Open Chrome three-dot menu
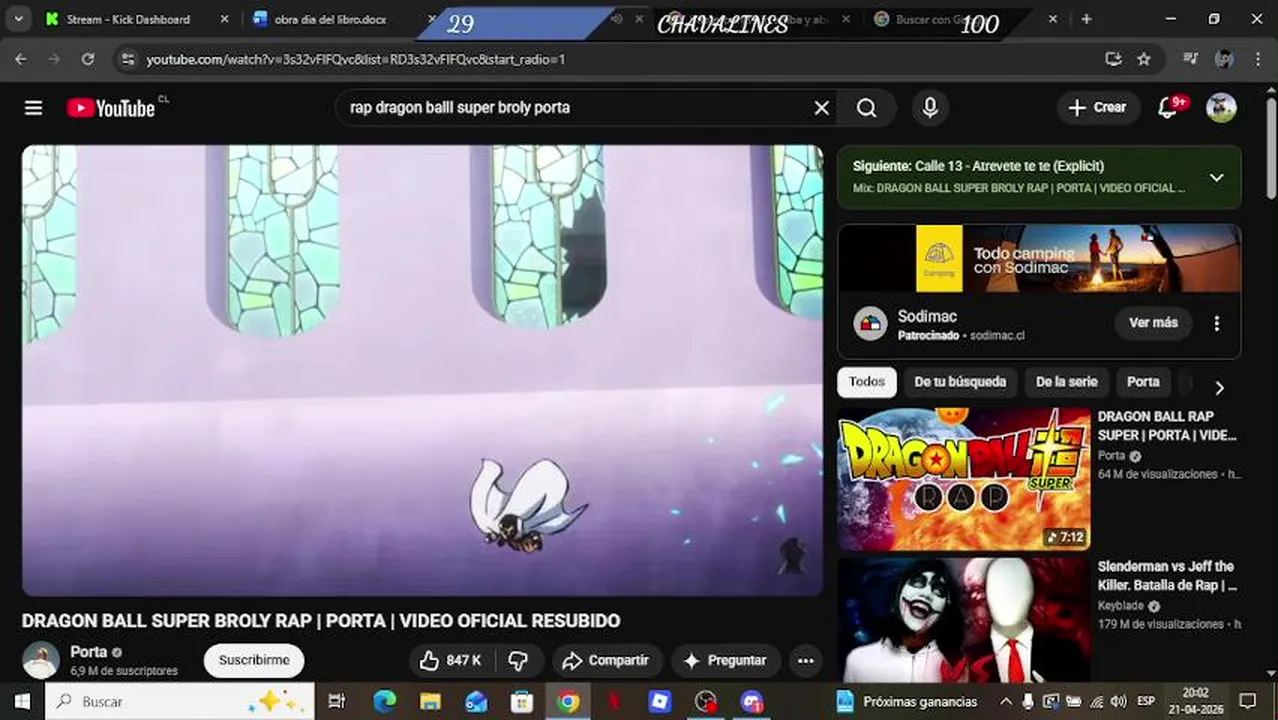This screenshot has width=1278, height=720. [x=1257, y=59]
